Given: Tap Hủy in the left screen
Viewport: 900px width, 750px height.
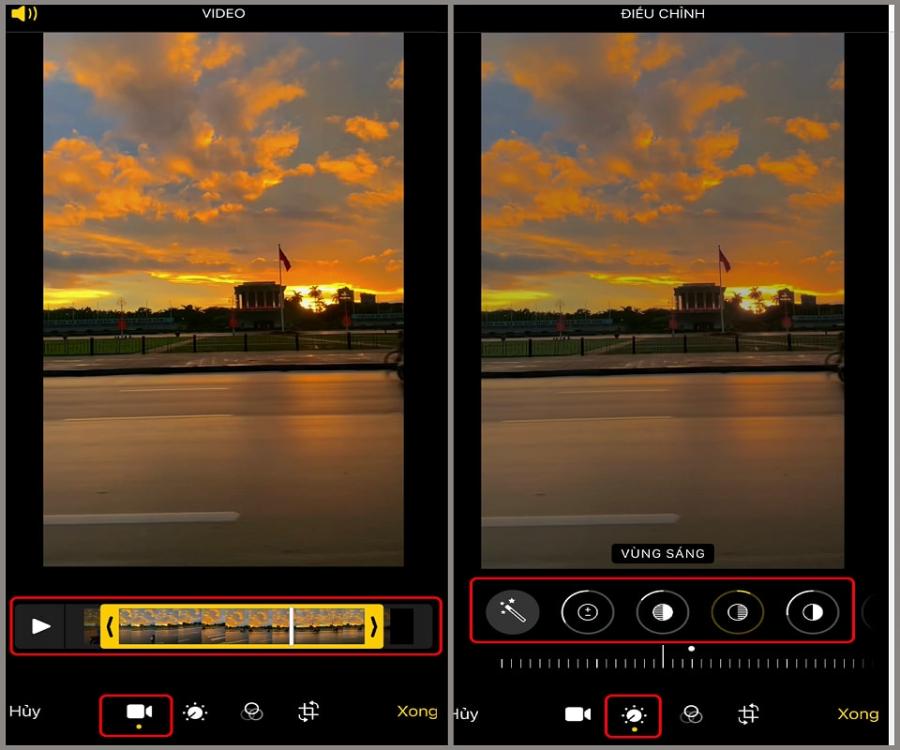Looking at the screenshot, I should pyautogui.click(x=25, y=712).
